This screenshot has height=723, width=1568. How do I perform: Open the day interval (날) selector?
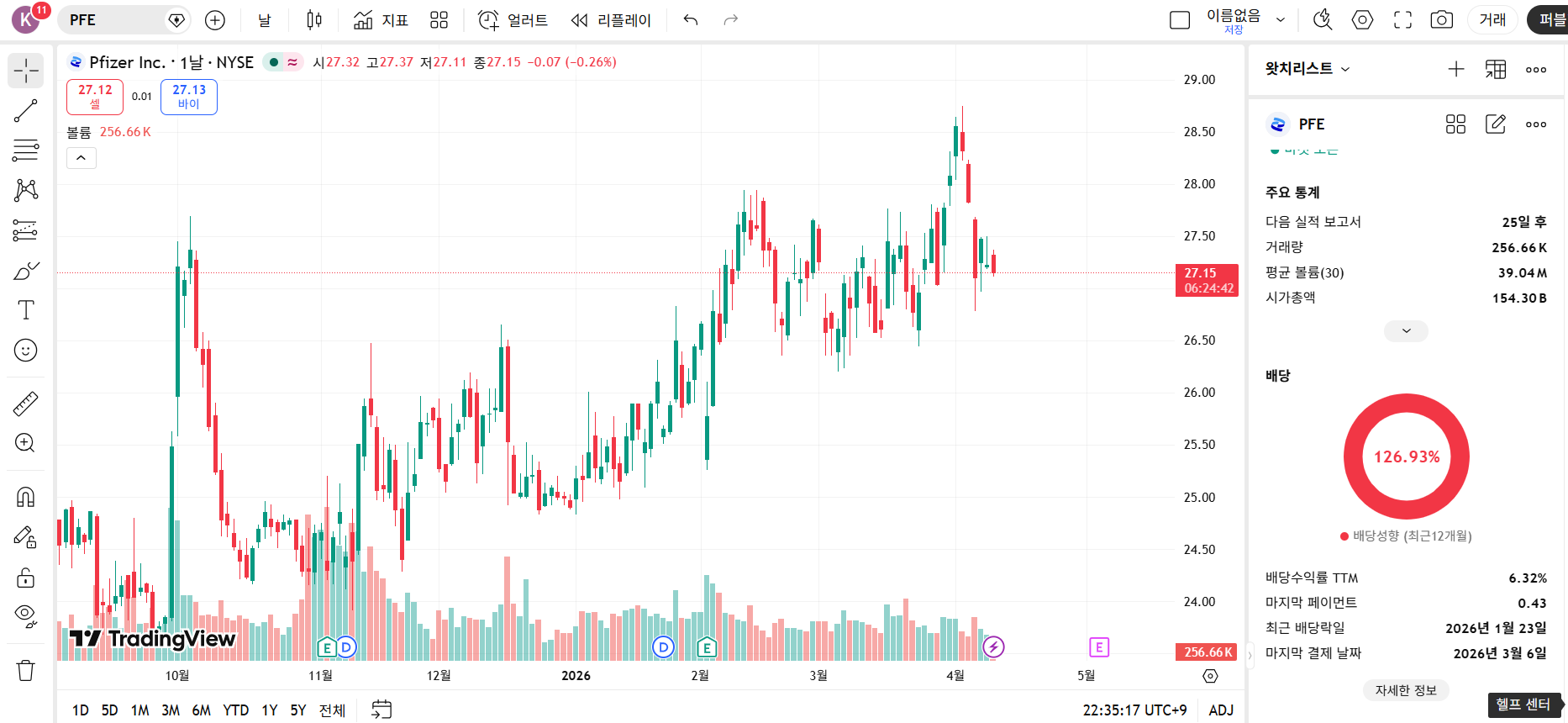pyautogui.click(x=265, y=20)
